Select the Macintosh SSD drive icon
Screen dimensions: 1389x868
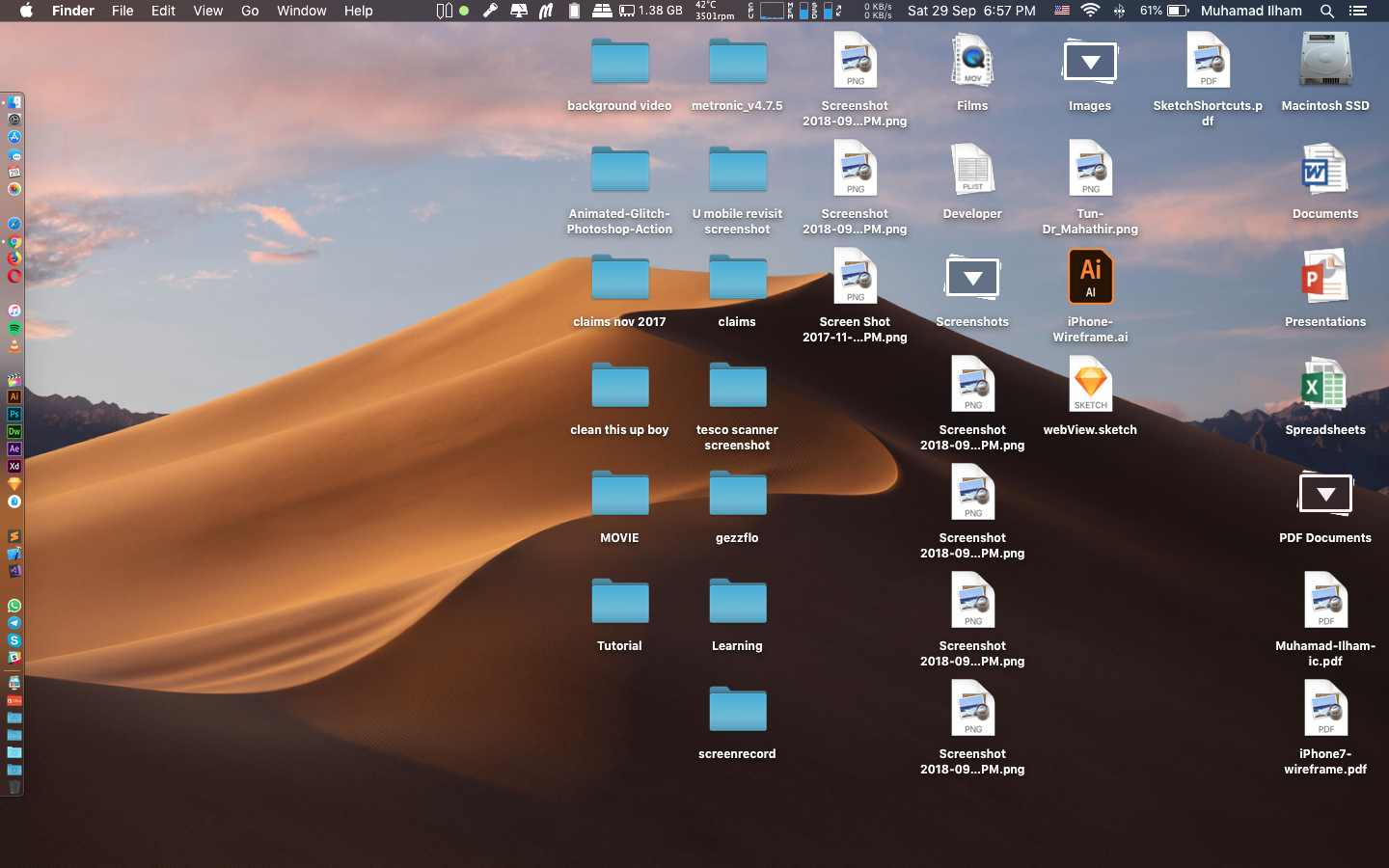click(1324, 61)
